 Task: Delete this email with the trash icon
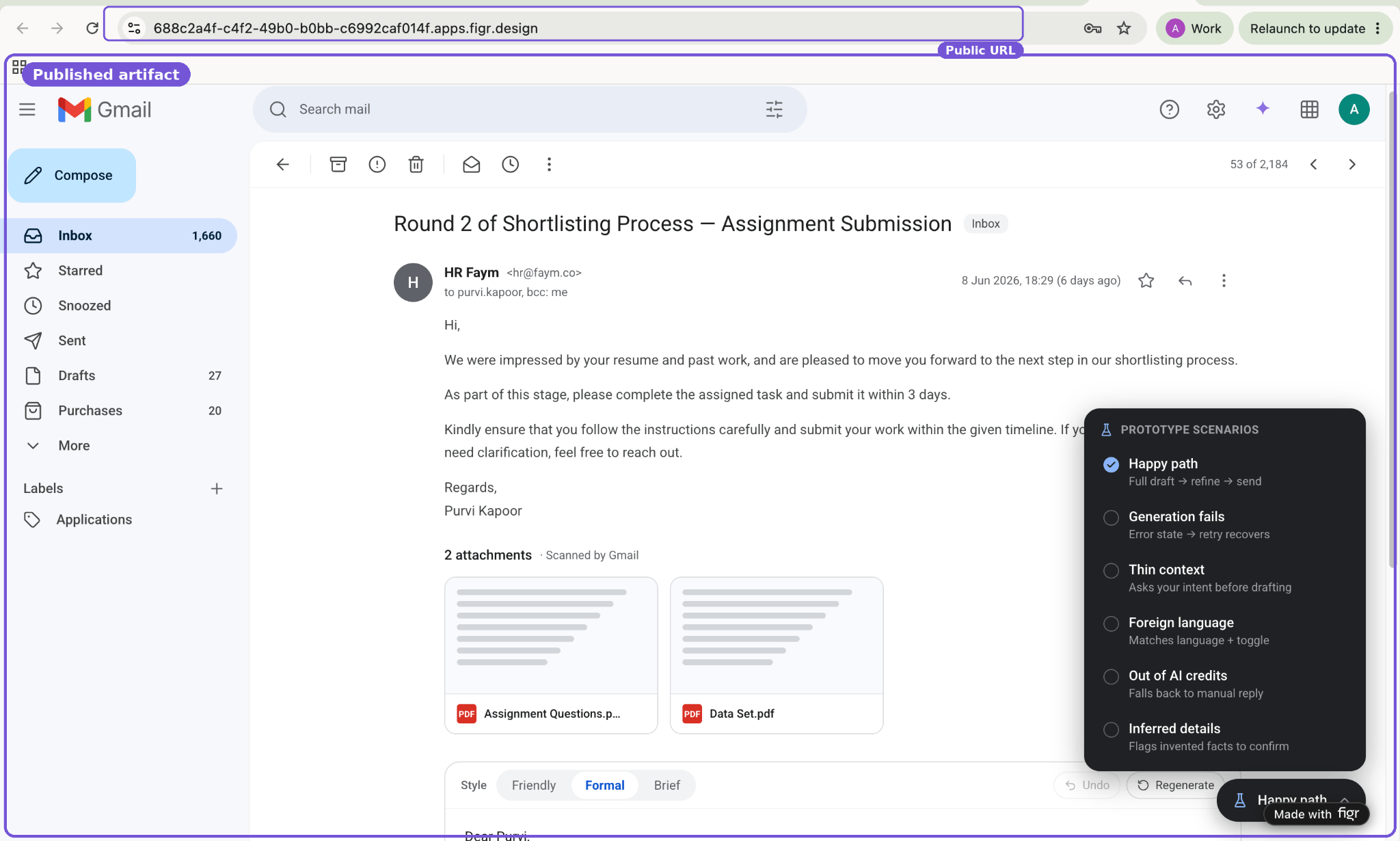pyautogui.click(x=416, y=164)
